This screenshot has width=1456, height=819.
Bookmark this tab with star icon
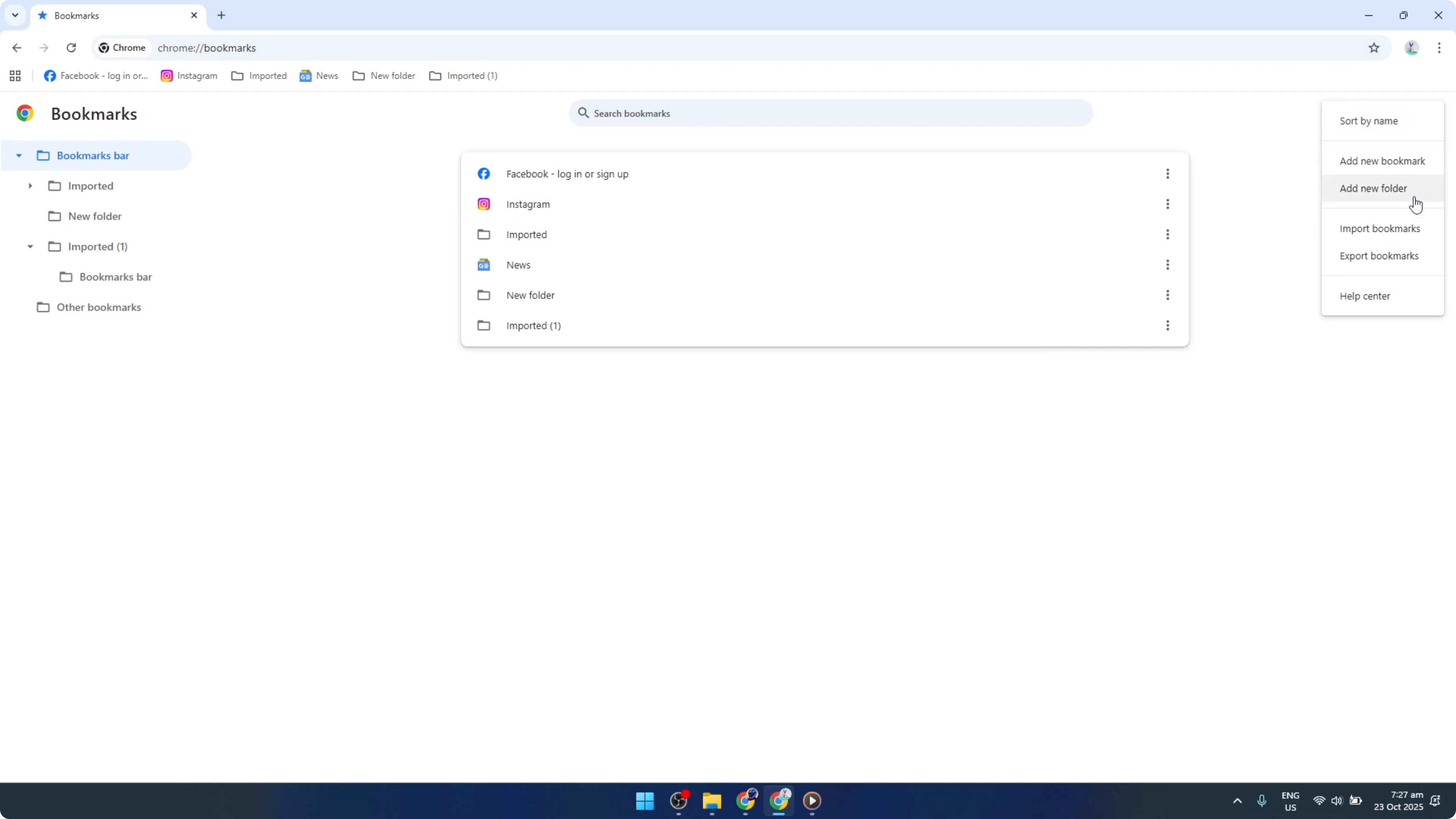[1374, 48]
